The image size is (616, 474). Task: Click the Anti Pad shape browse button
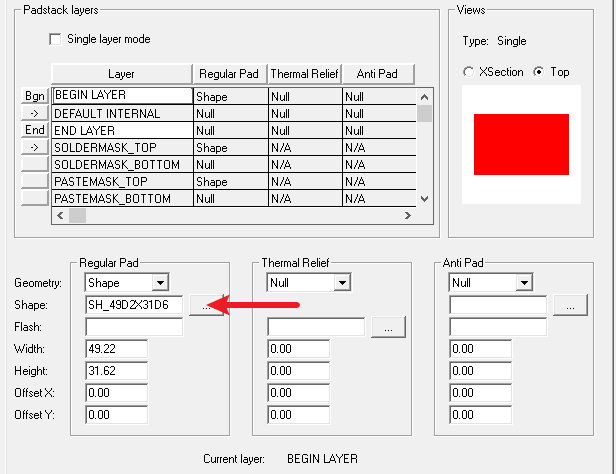(x=569, y=306)
